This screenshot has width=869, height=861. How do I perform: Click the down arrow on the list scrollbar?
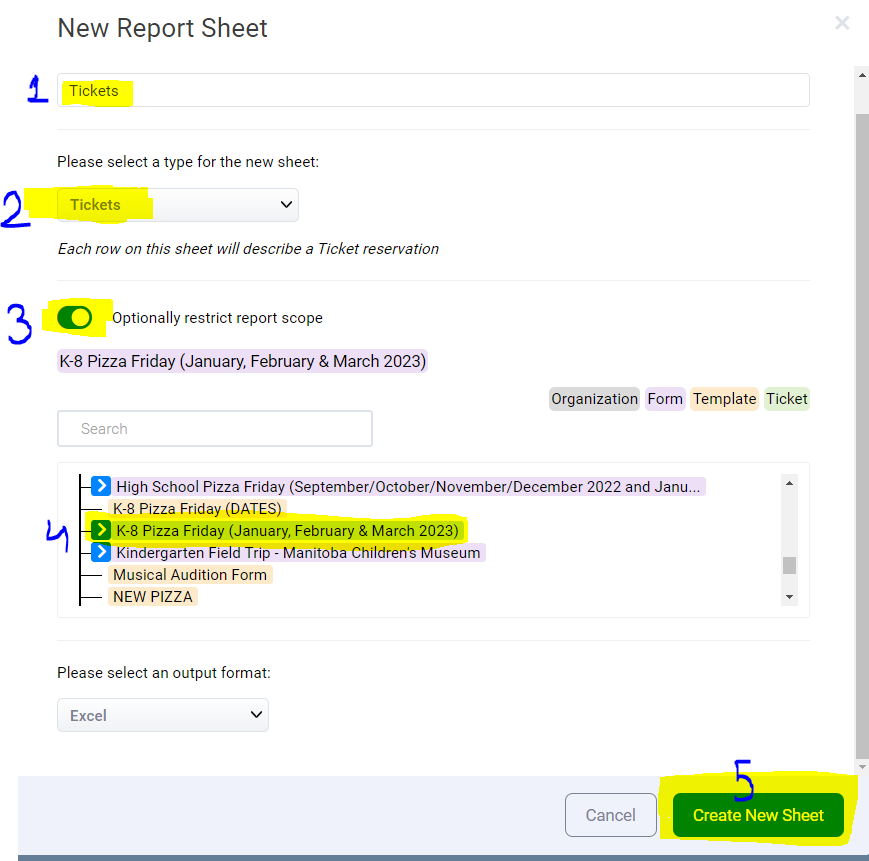click(789, 597)
